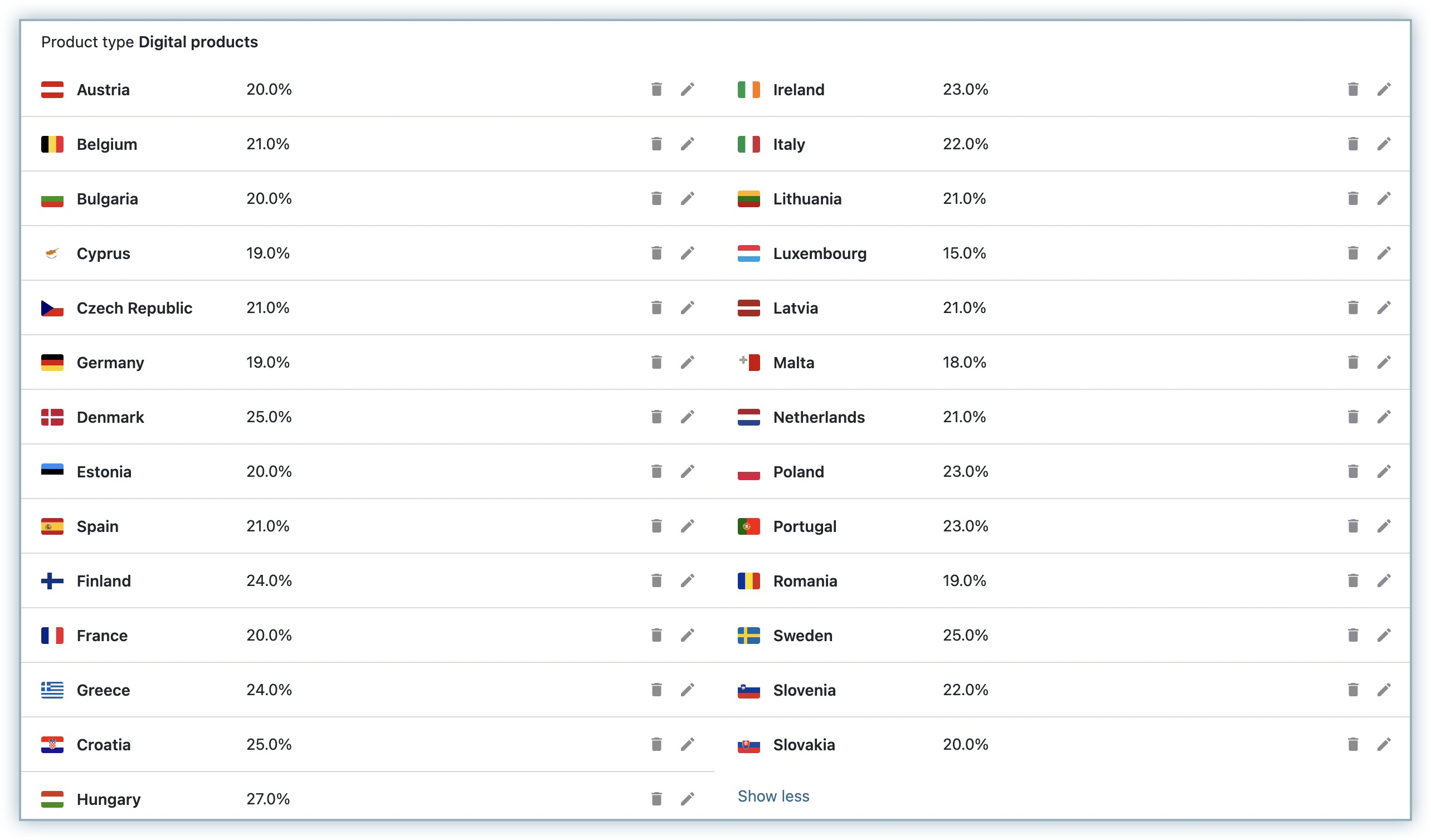Screen dimensions: 1431x840
Task: Delete the Poland tax rate
Action: point(1352,471)
